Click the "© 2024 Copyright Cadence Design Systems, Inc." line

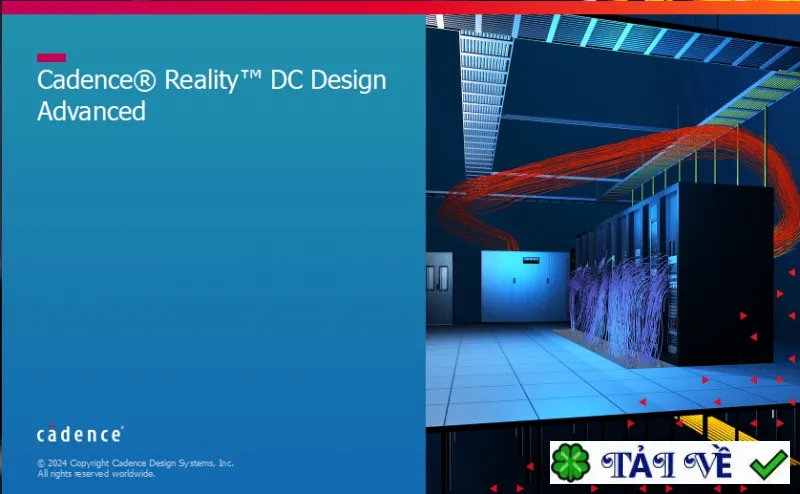135,463
